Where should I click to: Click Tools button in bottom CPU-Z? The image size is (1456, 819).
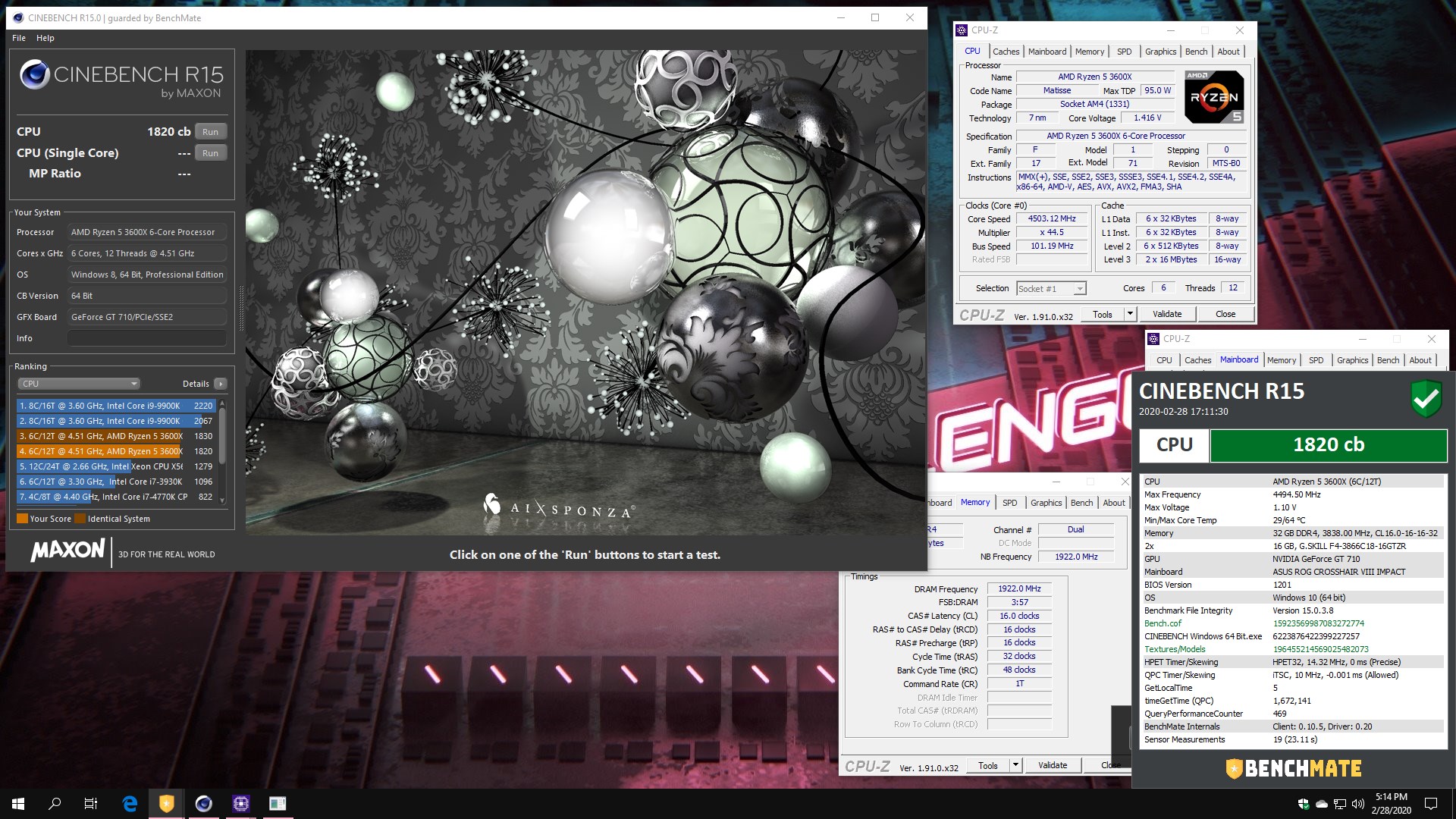[x=987, y=766]
